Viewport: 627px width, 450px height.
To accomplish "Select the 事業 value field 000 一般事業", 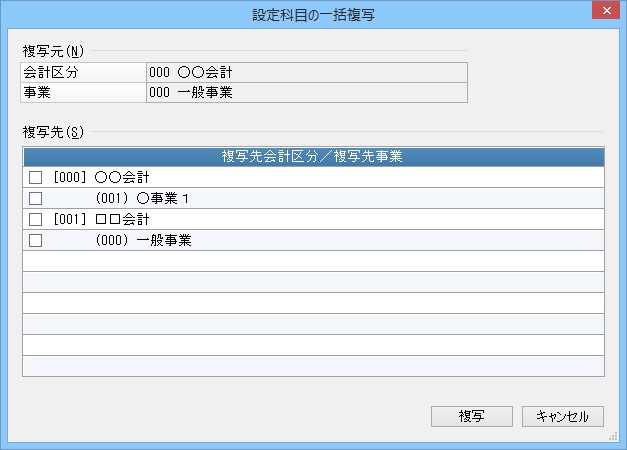I will tap(307, 93).
